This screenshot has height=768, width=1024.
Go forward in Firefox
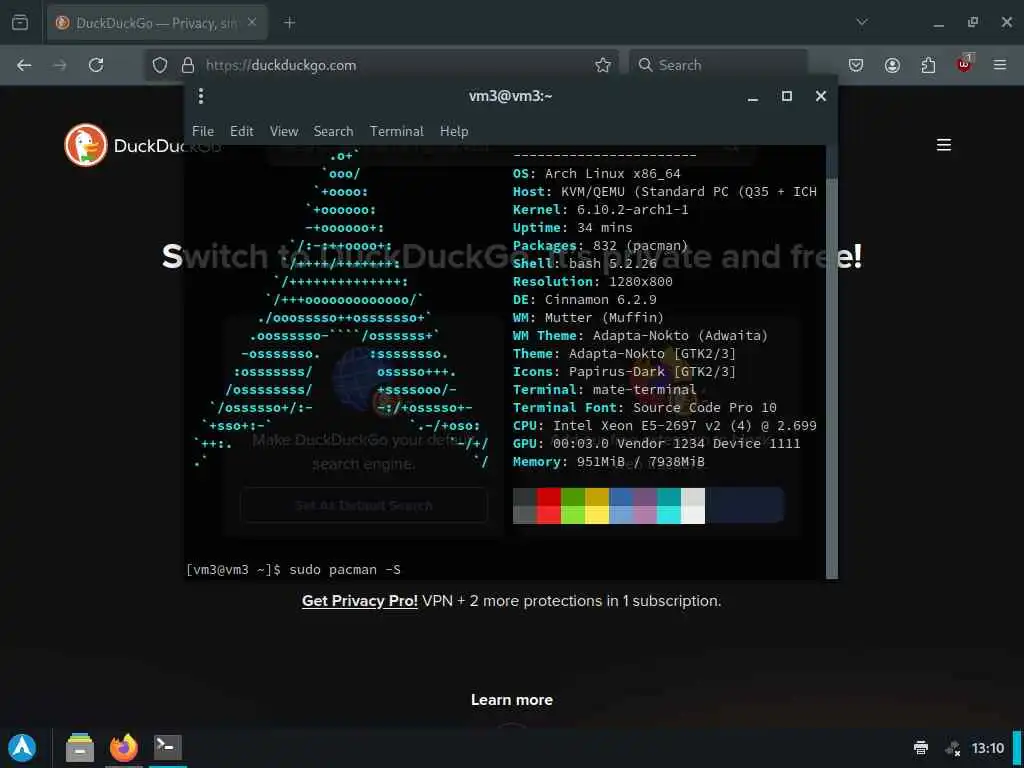point(59,65)
